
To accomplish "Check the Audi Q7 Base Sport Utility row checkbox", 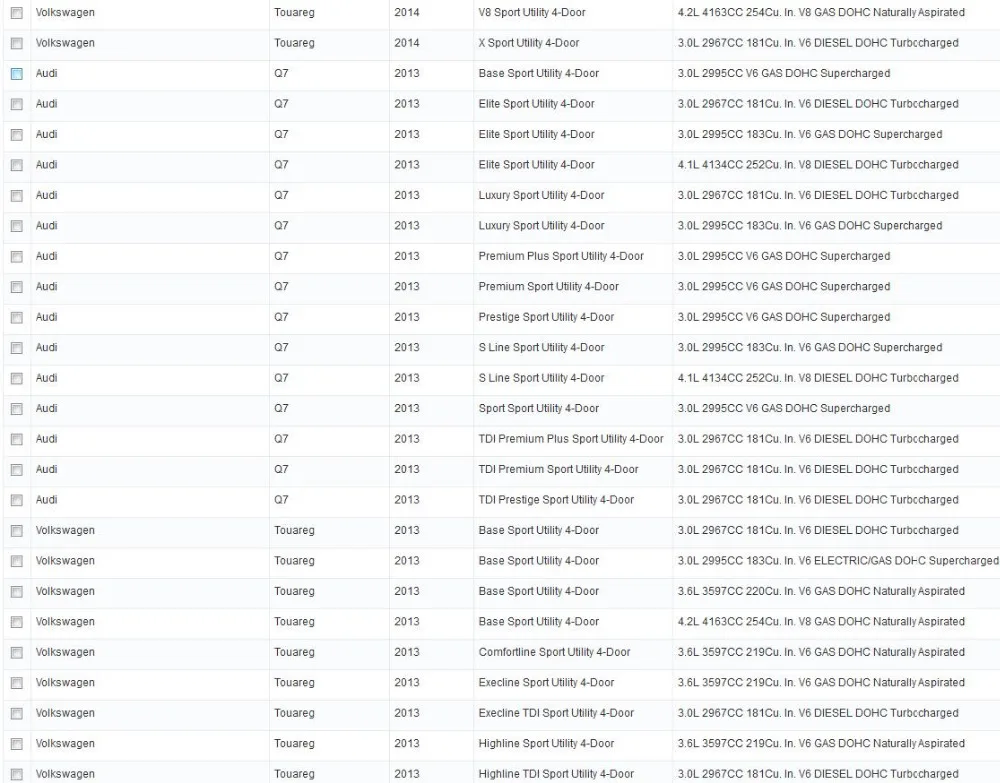I will coord(17,74).
